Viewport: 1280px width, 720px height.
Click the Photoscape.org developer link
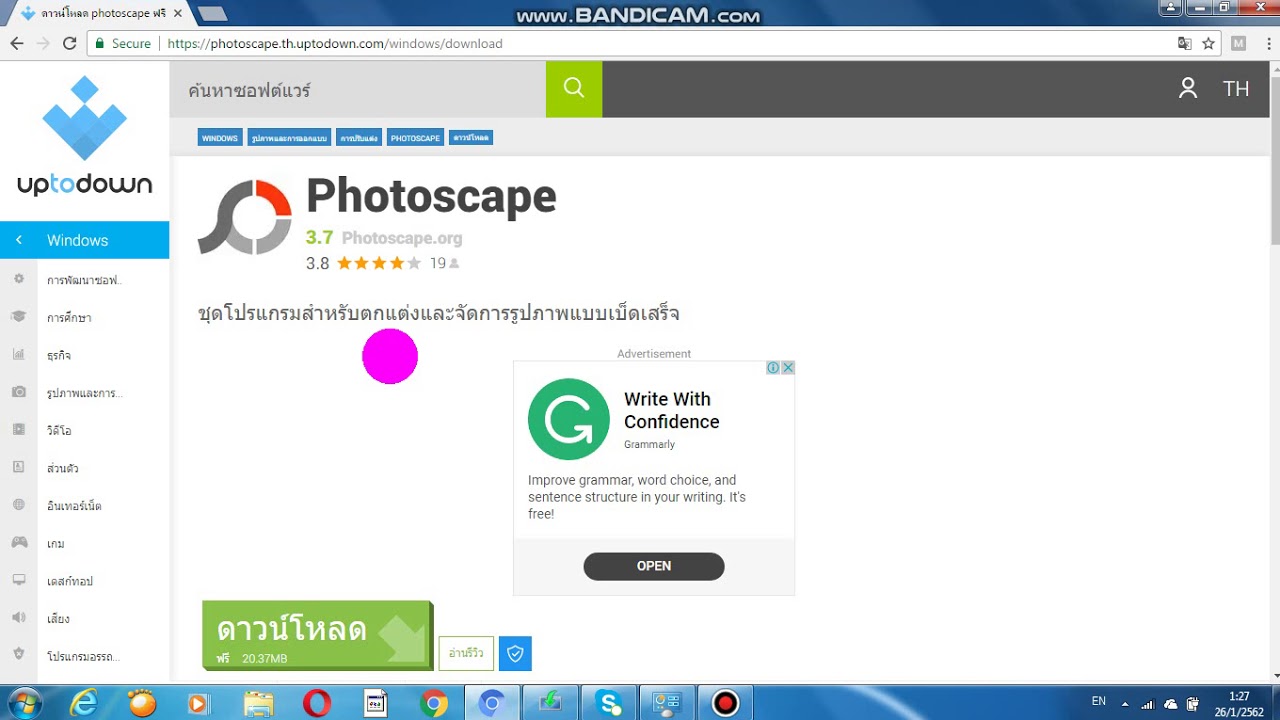(x=402, y=238)
